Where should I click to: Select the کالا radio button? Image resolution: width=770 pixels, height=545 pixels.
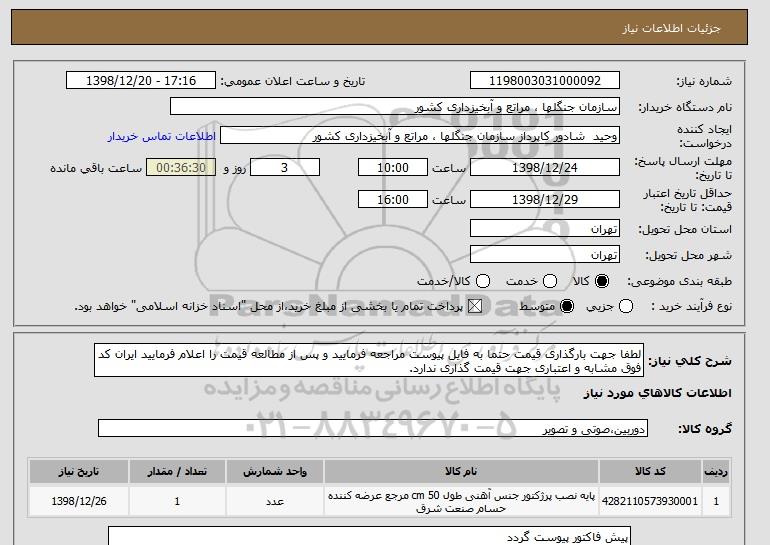point(602,281)
